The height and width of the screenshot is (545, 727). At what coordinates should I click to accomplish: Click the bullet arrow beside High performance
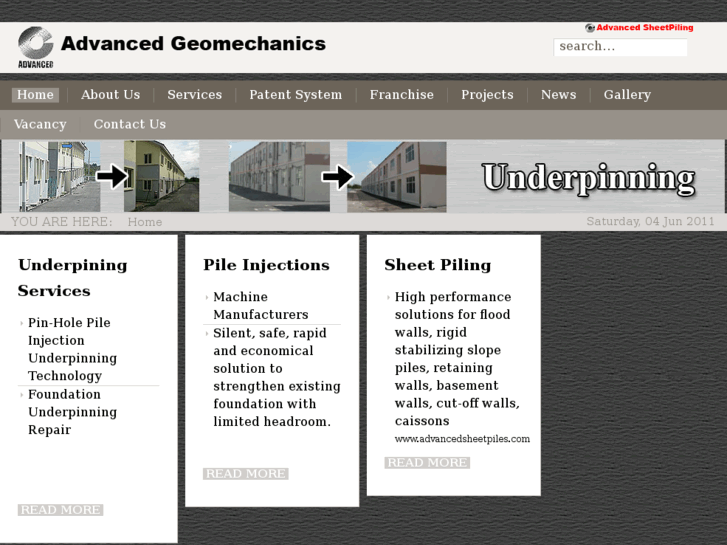388,297
